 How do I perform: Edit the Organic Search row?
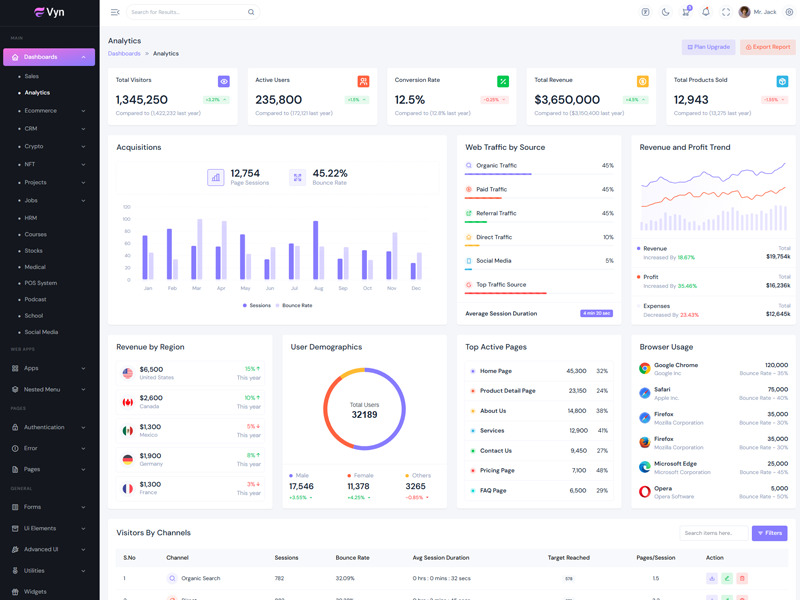[x=727, y=578]
